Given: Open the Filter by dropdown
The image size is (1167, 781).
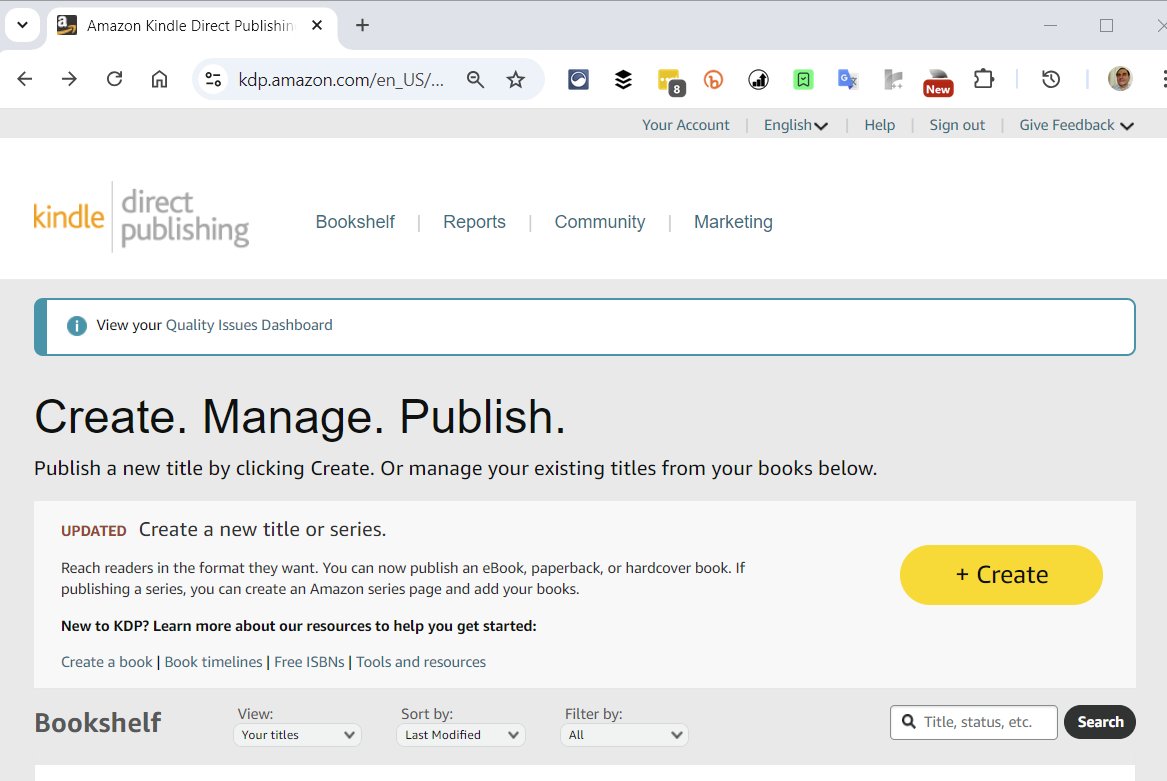Looking at the screenshot, I should click(624, 734).
